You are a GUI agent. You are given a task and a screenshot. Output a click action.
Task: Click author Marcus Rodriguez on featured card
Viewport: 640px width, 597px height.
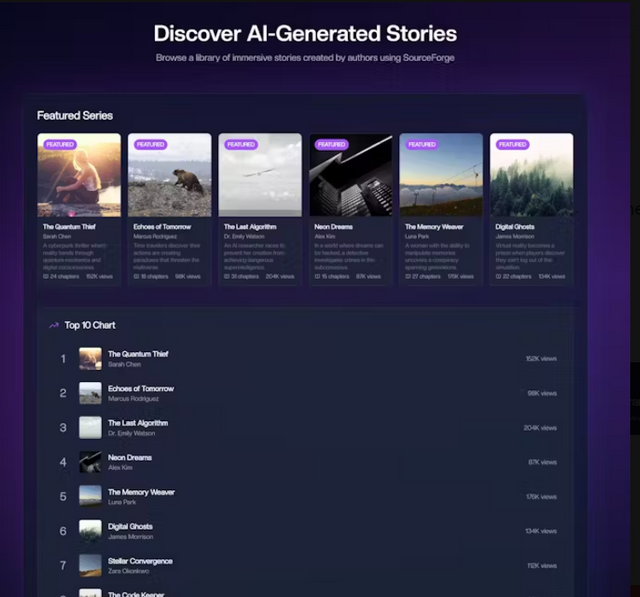click(x=155, y=237)
